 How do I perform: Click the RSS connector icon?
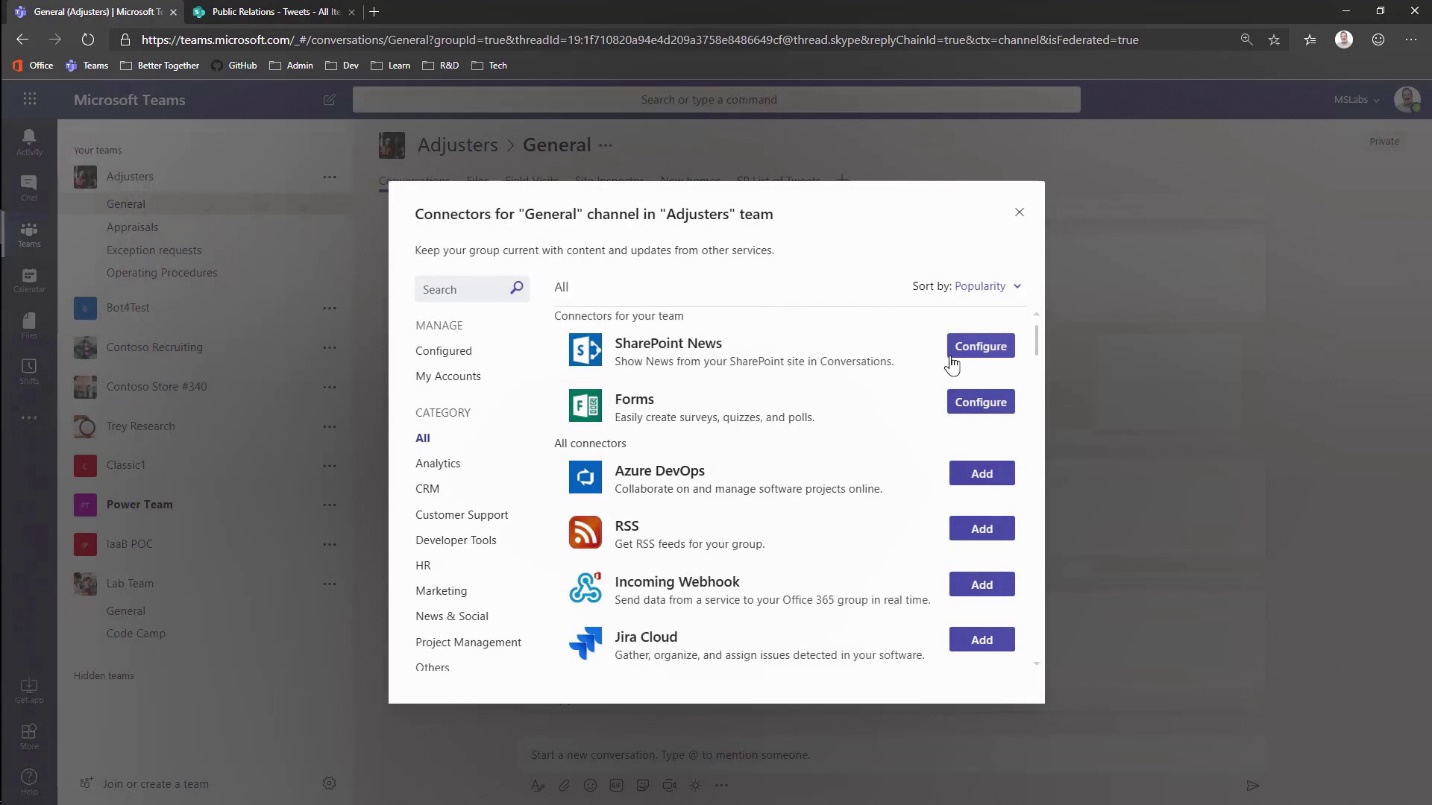(x=585, y=533)
